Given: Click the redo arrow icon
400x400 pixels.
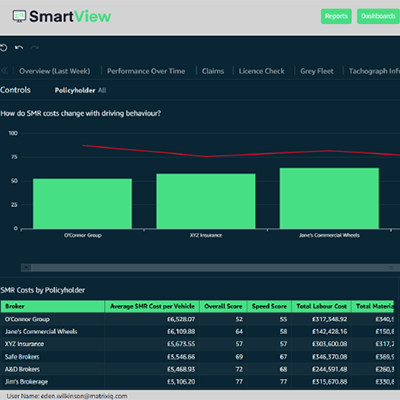Looking at the screenshot, I should point(35,47).
